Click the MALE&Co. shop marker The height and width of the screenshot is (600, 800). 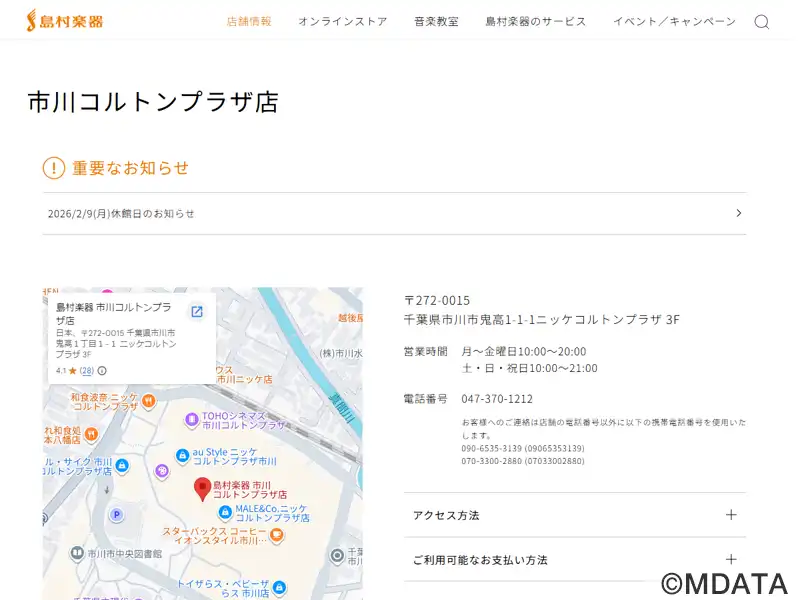(x=224, y=512)
